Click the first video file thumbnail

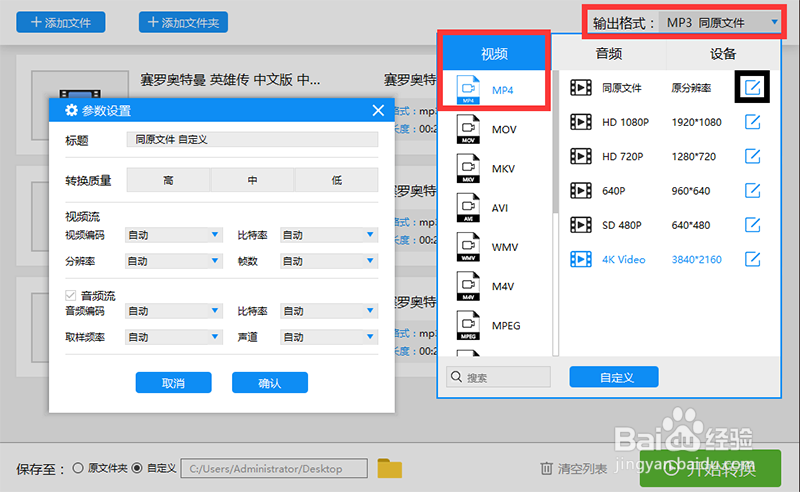(x=80, y=105)
